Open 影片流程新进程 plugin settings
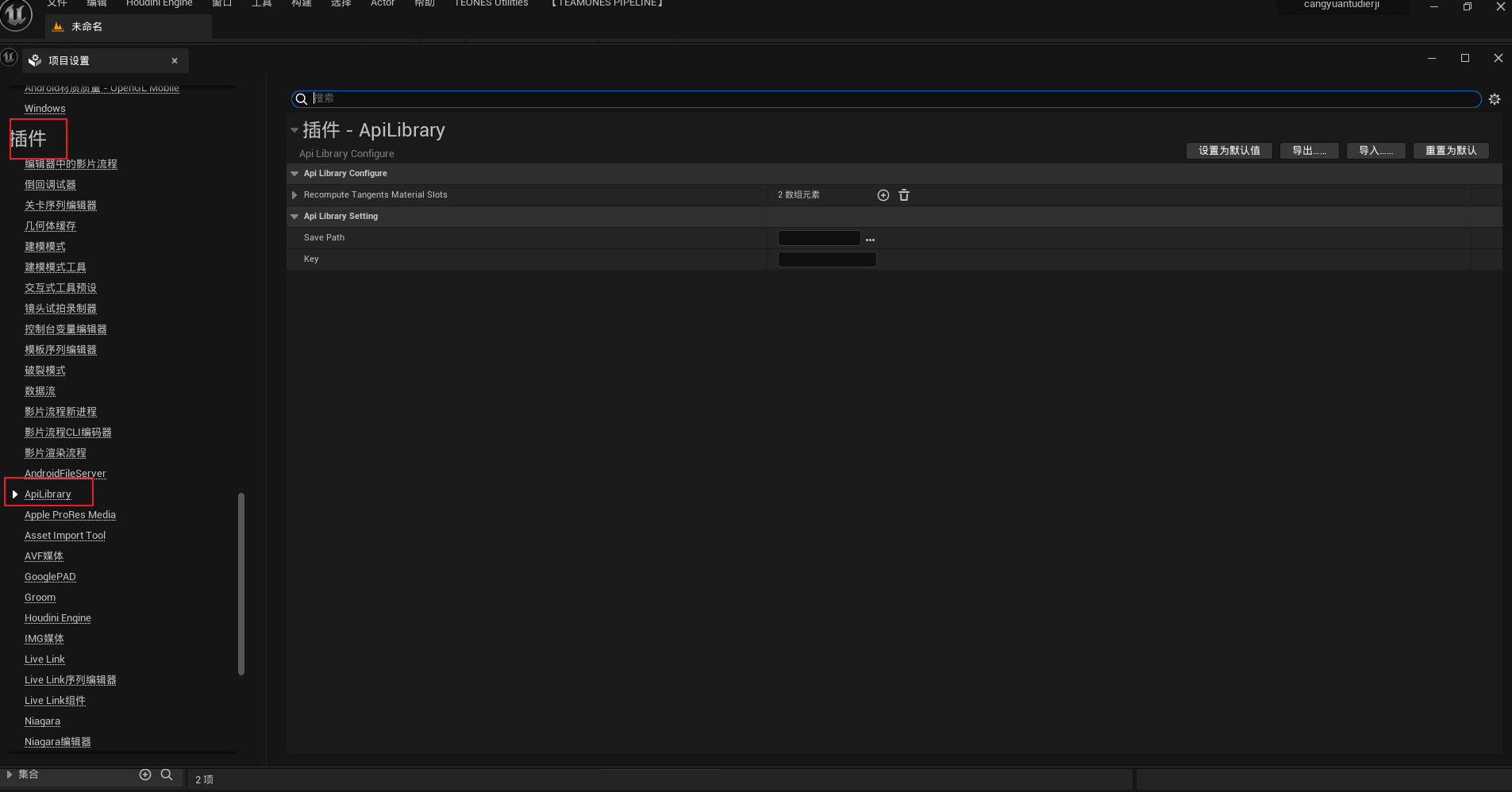The image size is (1512, 792). 60,412
